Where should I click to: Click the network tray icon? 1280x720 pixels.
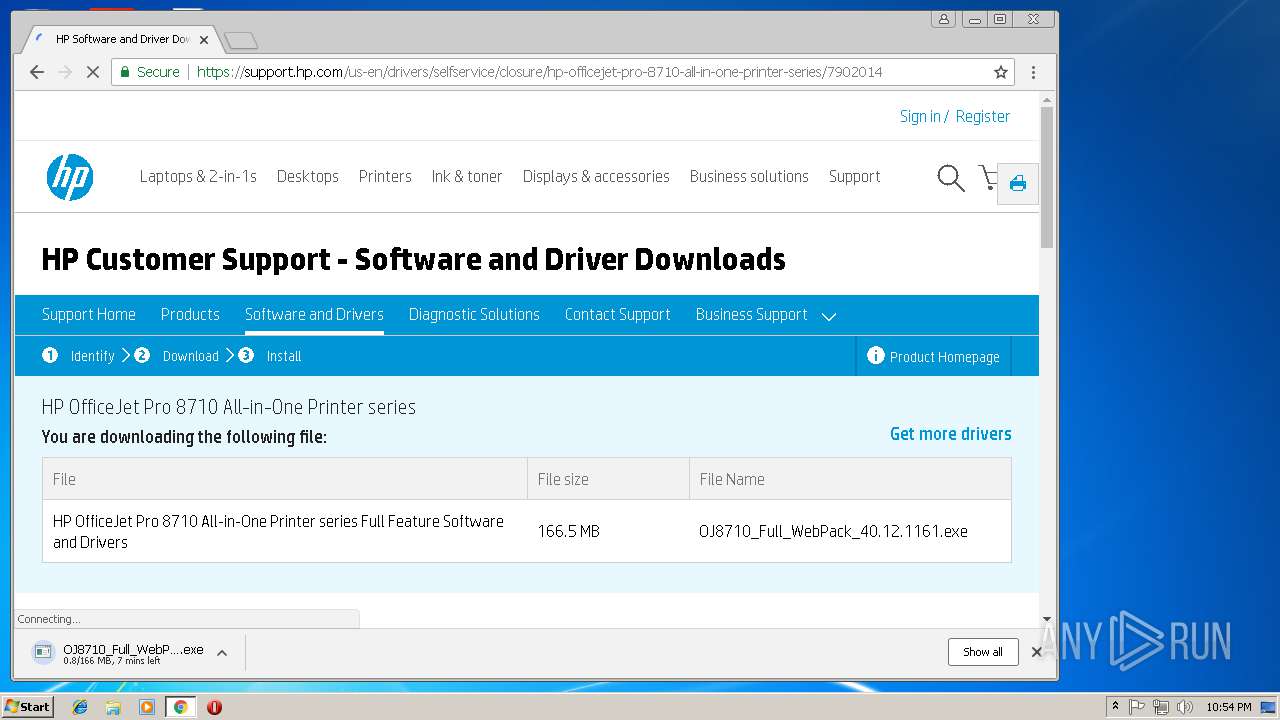point(1161,707)
